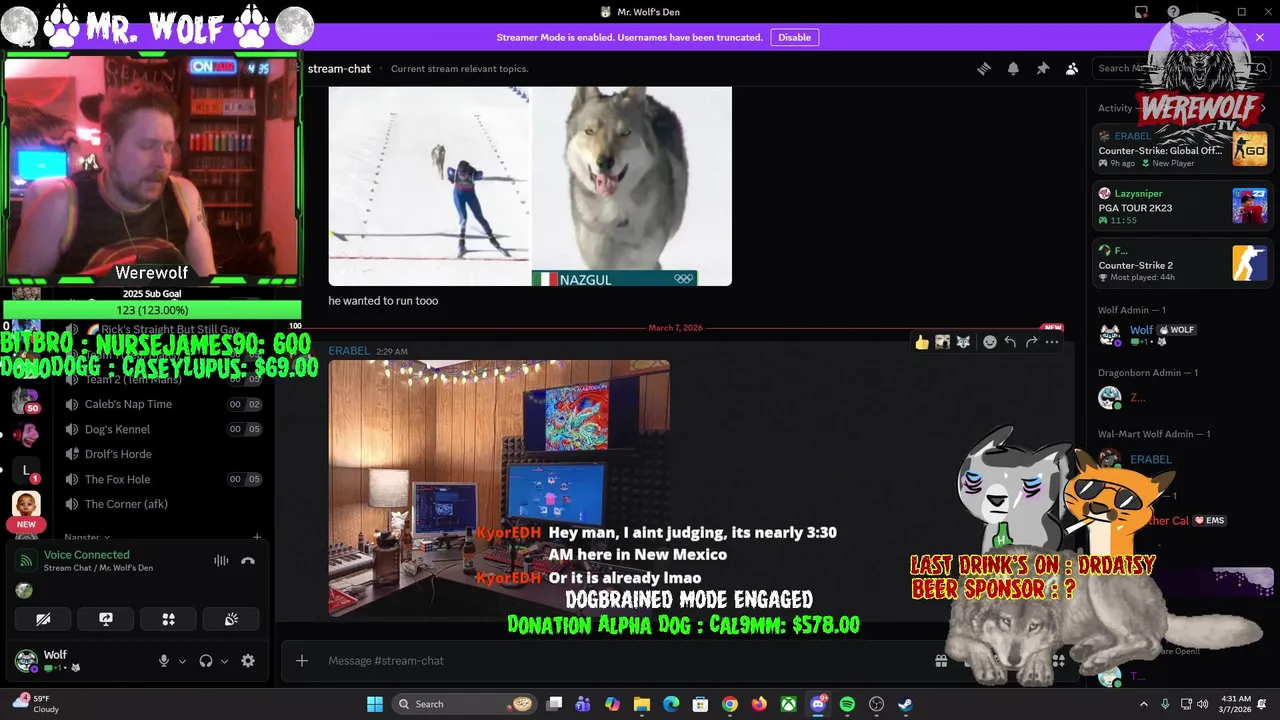The image size is (1280, 720).
Task: Show hidden system tray icons chevron
Action: [x=1144, y=704]
